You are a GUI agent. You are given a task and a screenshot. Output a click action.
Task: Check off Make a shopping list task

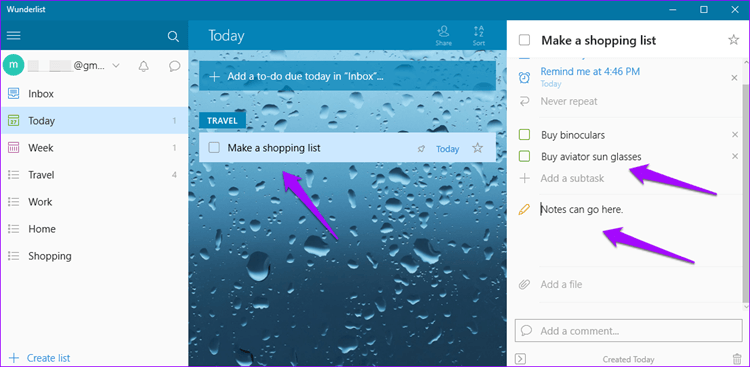214,148
